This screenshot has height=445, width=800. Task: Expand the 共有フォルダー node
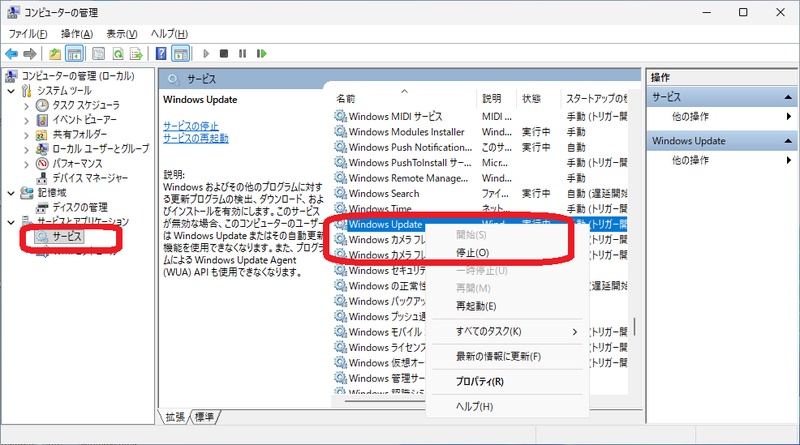[27, 135]
